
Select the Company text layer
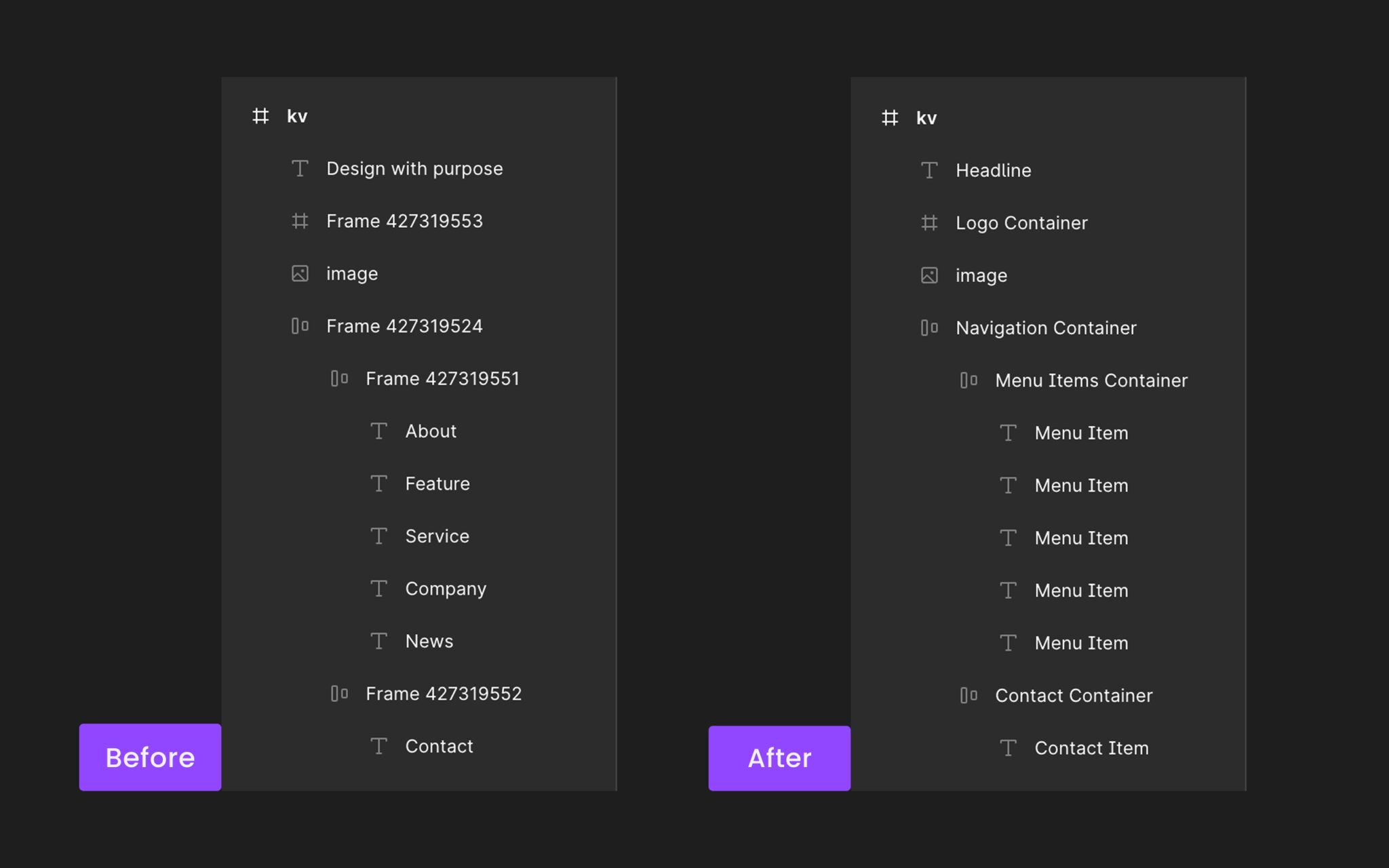pos(446,589)
